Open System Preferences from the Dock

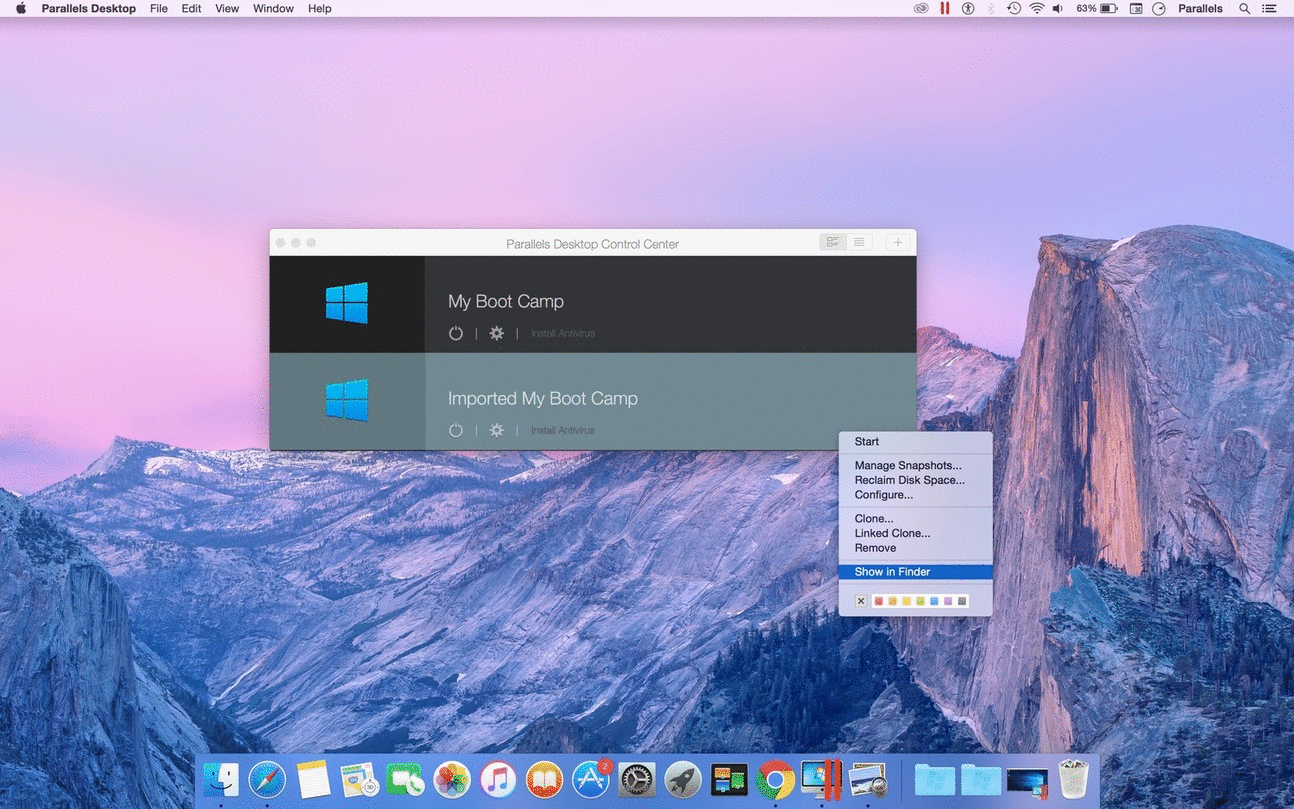click(637, 779)
